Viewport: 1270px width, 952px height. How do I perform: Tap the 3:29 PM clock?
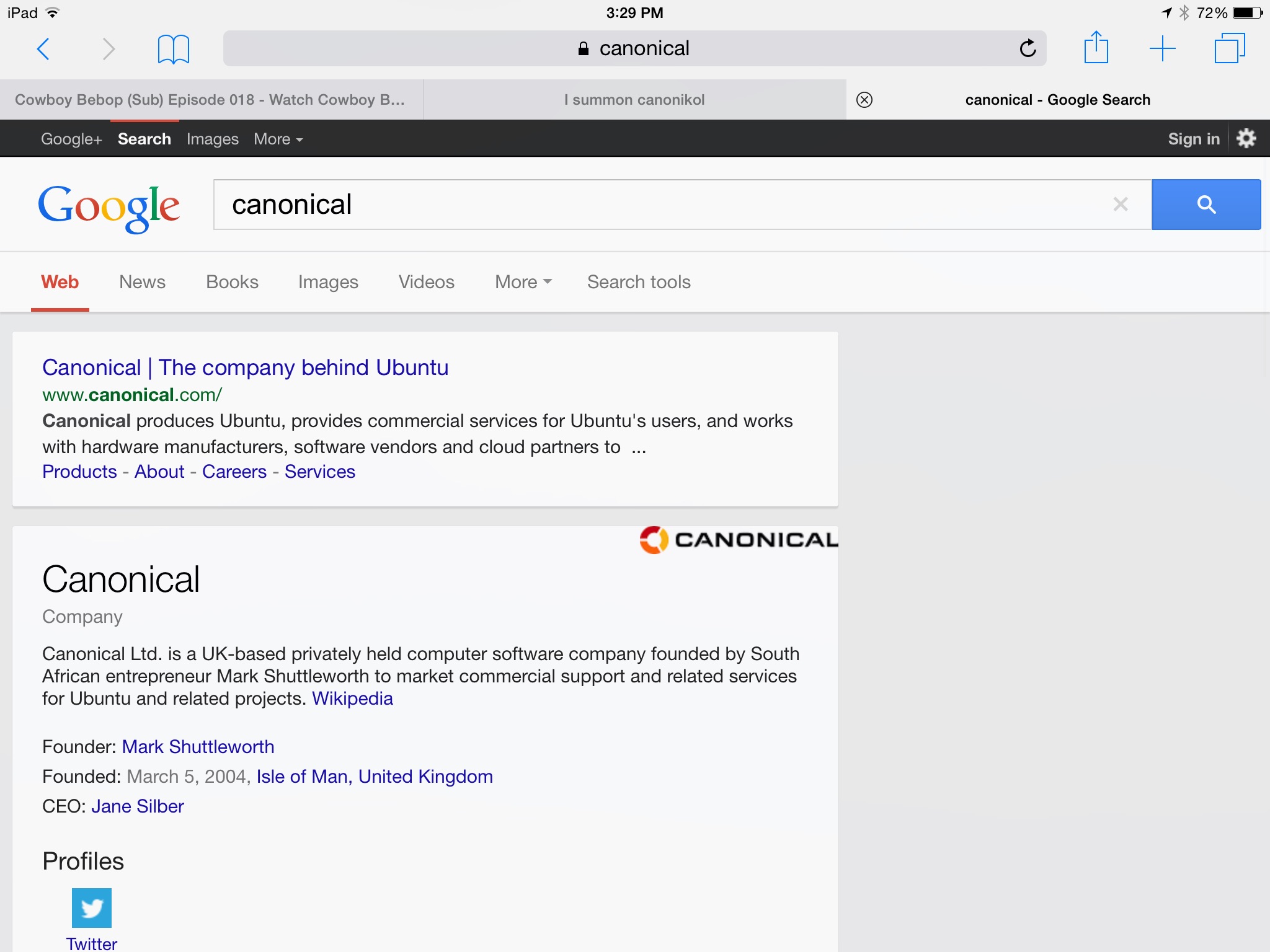(634, 12)
